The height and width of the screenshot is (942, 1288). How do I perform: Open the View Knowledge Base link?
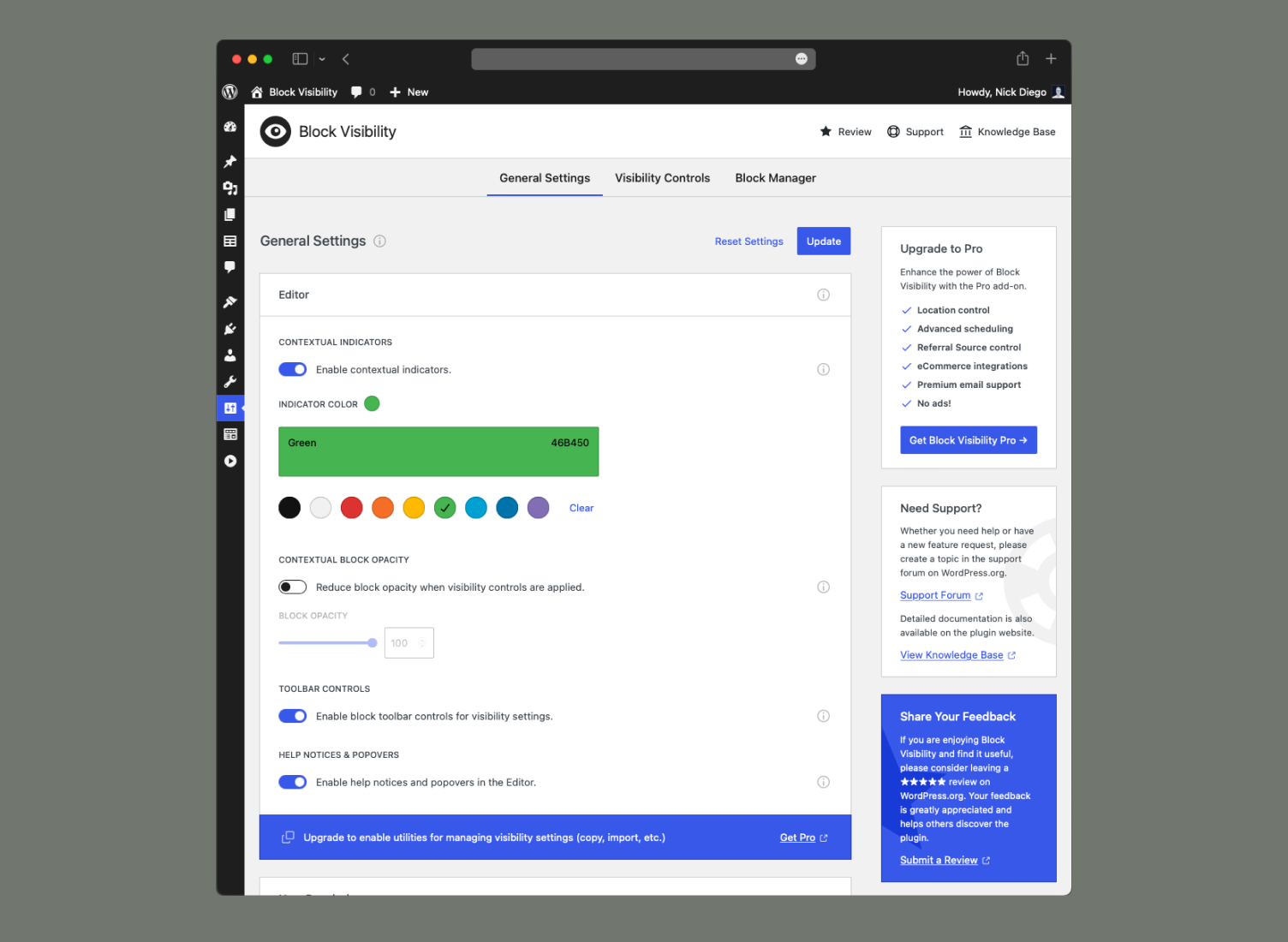click(x=957, y=655)
